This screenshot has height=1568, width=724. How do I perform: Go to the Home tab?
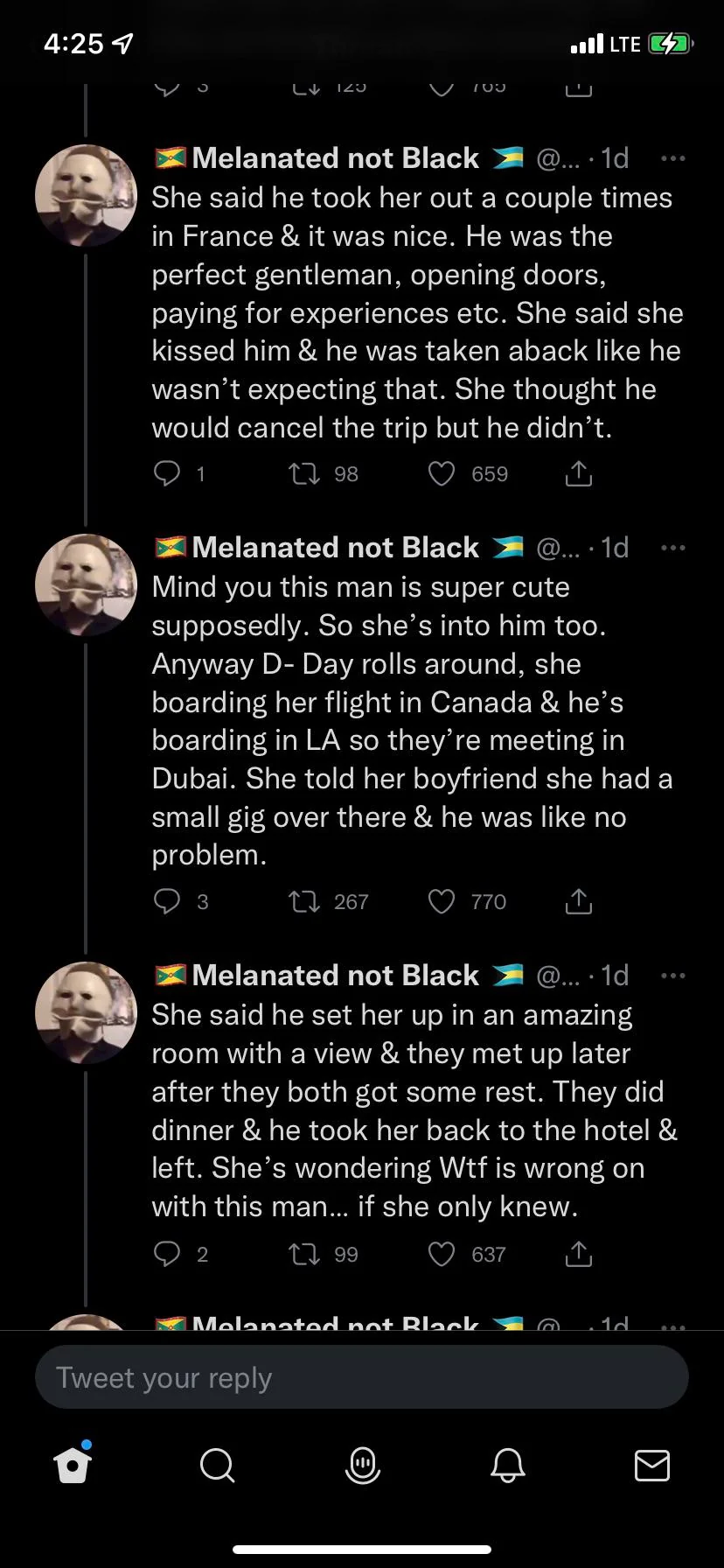click(73, 1465)
